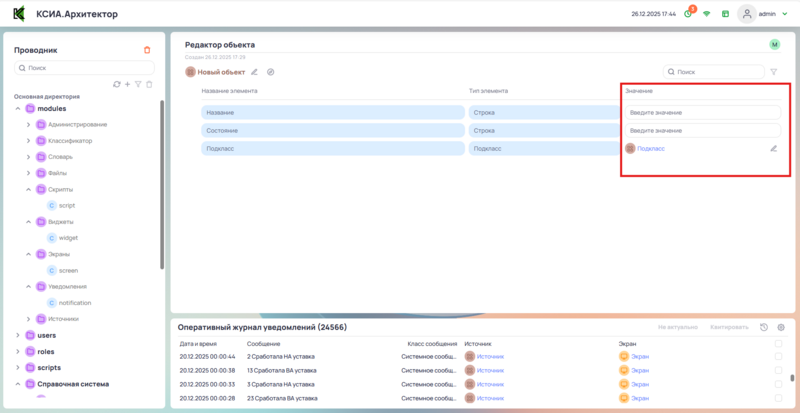The image size is (800, 413).
Task: Click the pencil icon next to Новый объект
Action: click(x=254, y=72)
